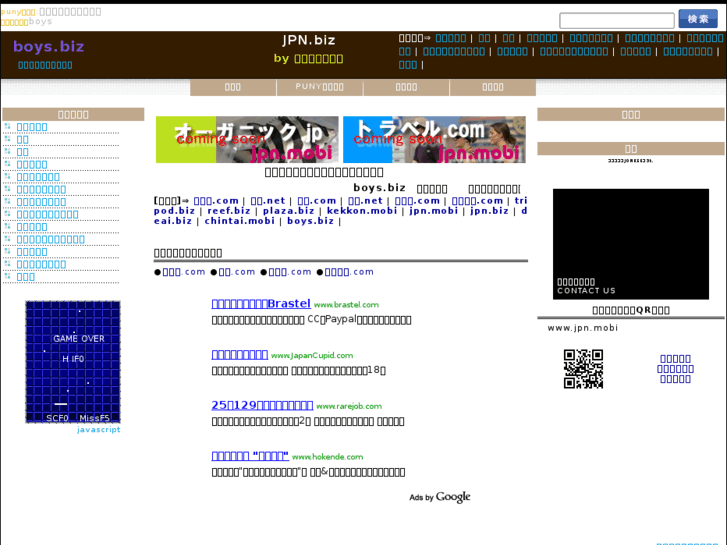Click the www.rarejob.com ad URL
The image size is (727, 545).
(349, 406)
